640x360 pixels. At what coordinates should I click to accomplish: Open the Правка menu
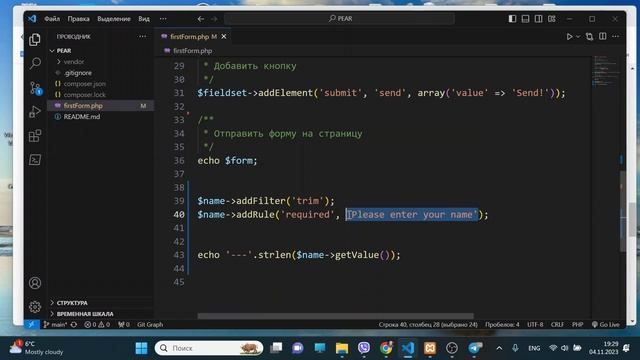[x=78, y=19]
